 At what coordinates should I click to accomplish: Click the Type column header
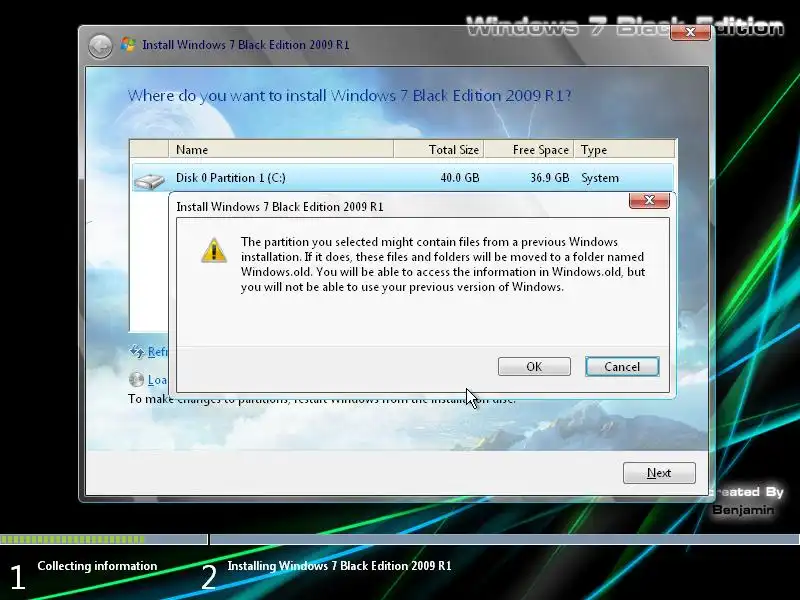point(624,149)
